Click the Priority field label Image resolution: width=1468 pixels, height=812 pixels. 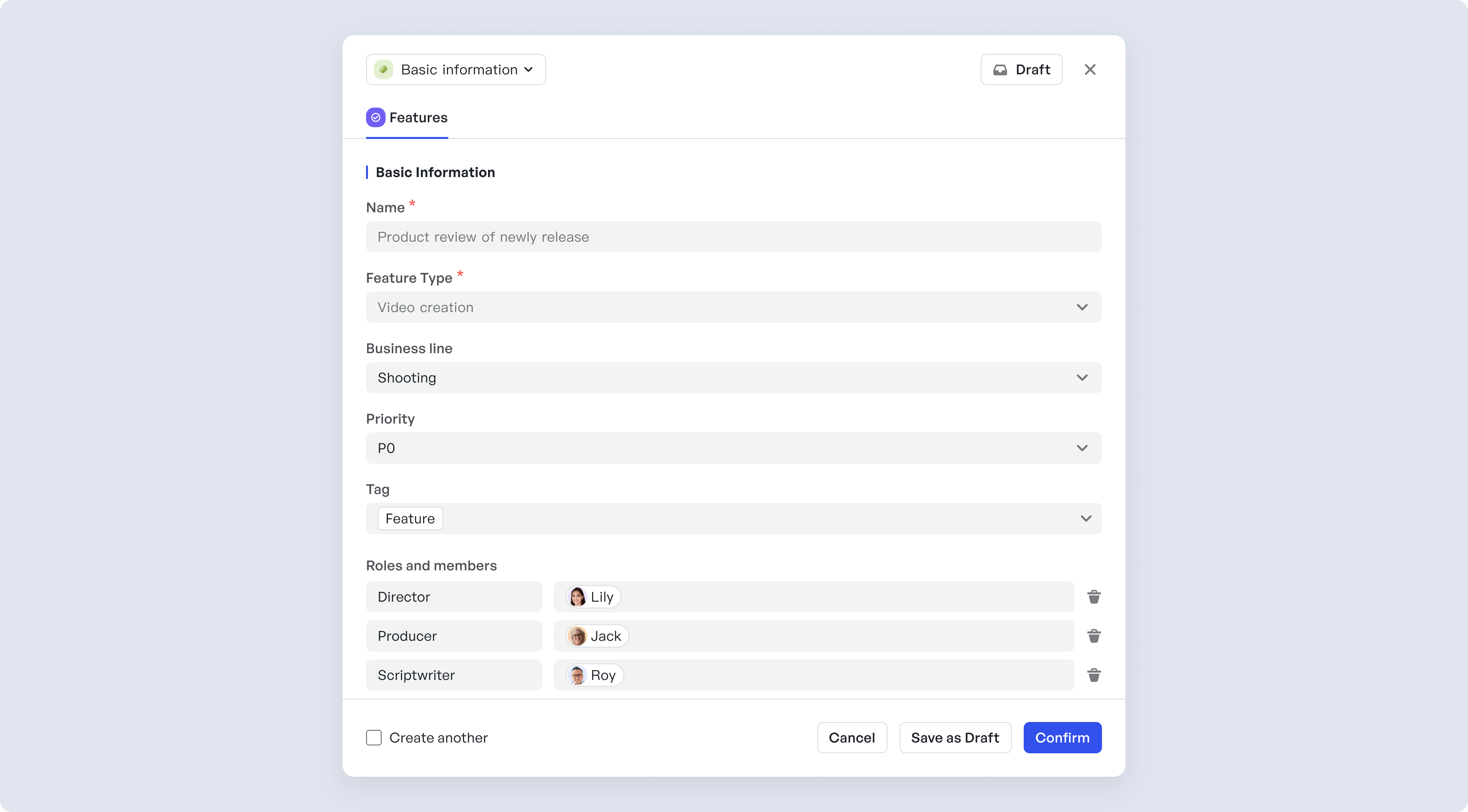point(390,419)
